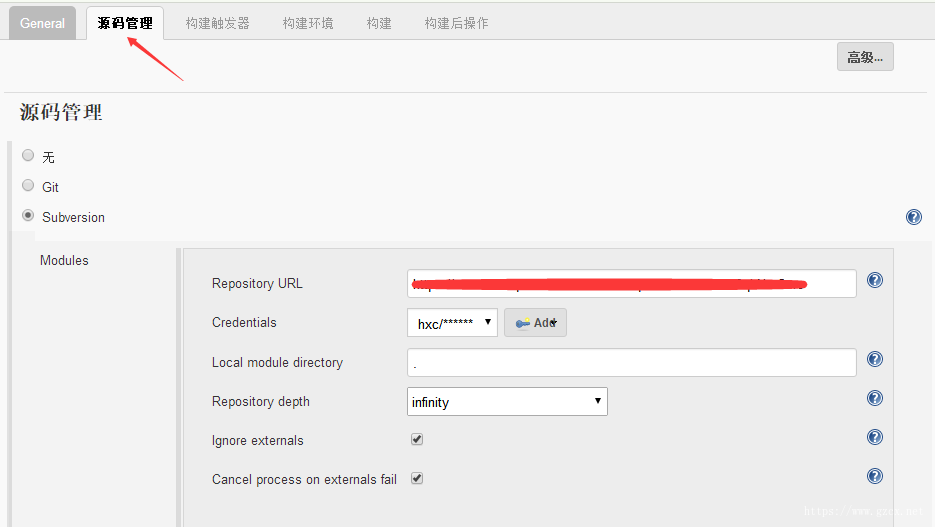Image resolution: width=935 pixels, height=527 pixels.
Task: Switch to the 构建 tab
Action: (379, 23)
